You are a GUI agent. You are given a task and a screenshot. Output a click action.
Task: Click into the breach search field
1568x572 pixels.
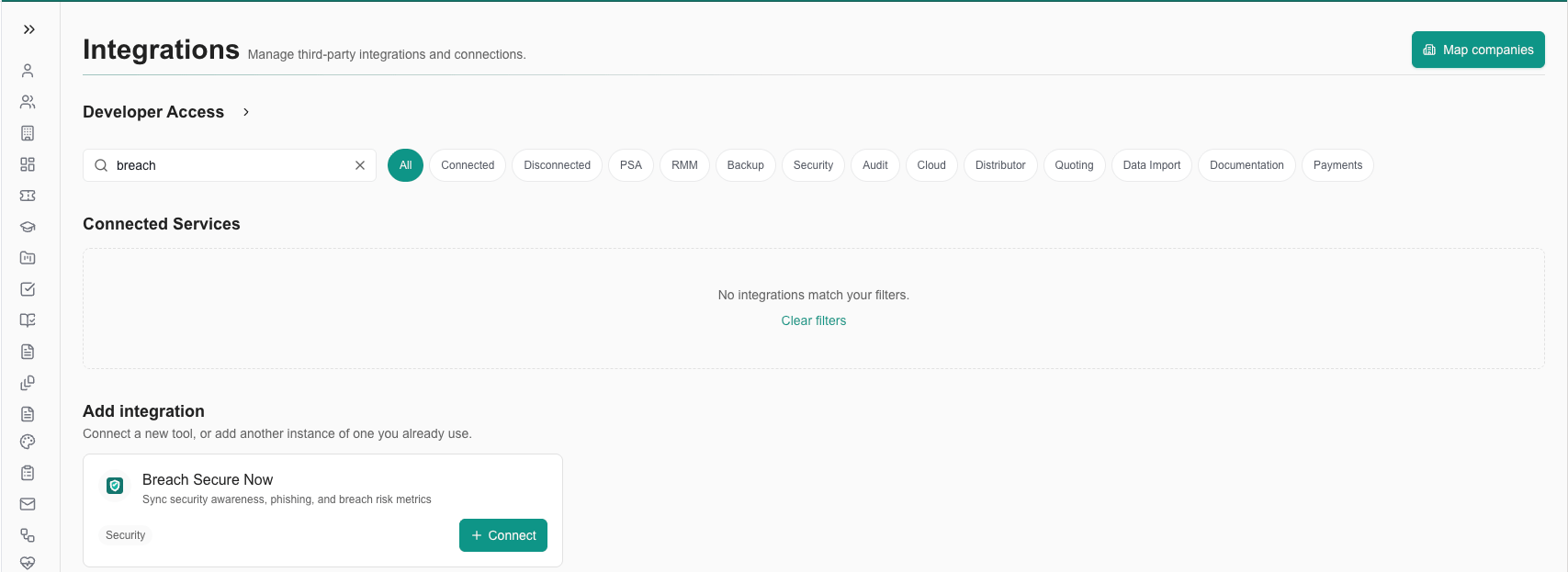click(x=230, y=165)
